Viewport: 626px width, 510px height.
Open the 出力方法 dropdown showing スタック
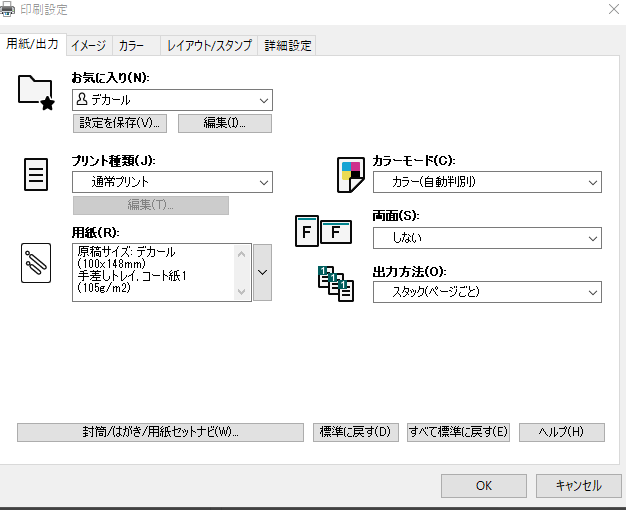pos(487,292)
